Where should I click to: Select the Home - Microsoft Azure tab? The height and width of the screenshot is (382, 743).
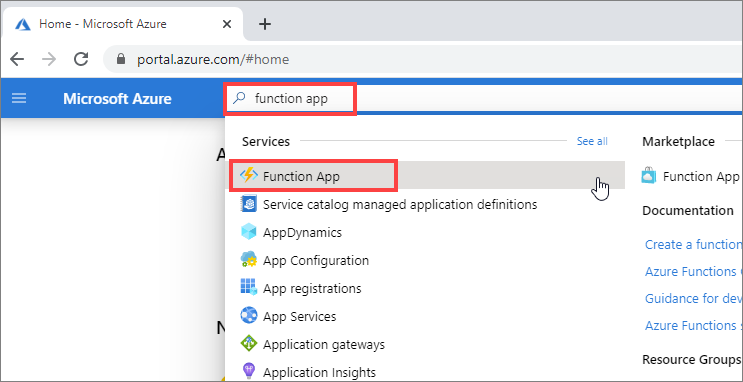point(123,24)
